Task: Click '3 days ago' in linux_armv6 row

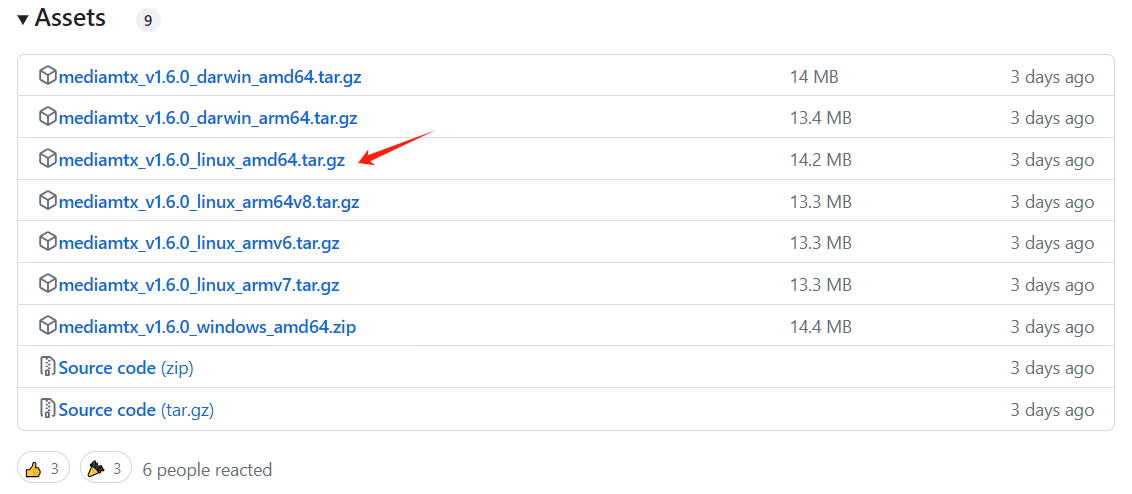Action: [1053, 244]
